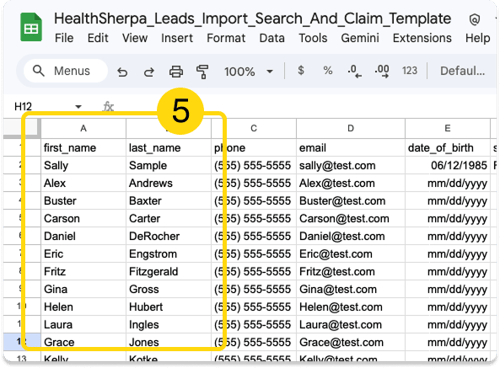This screenshot has width=500, height=368.
Task: Click the phone cell in Sally's row
Action: coord(254,165)
